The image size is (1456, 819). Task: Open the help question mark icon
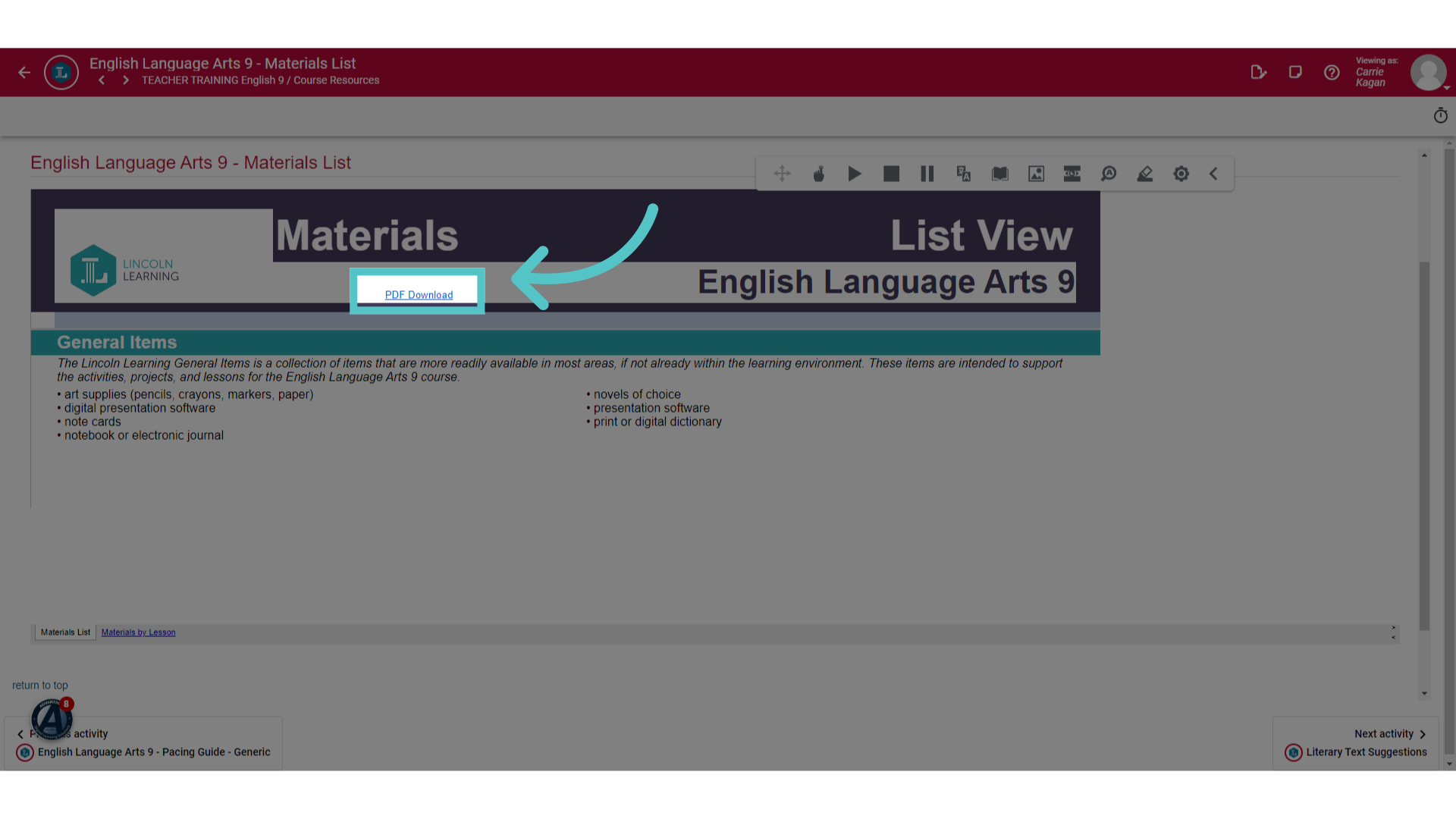coord(1332,73)
